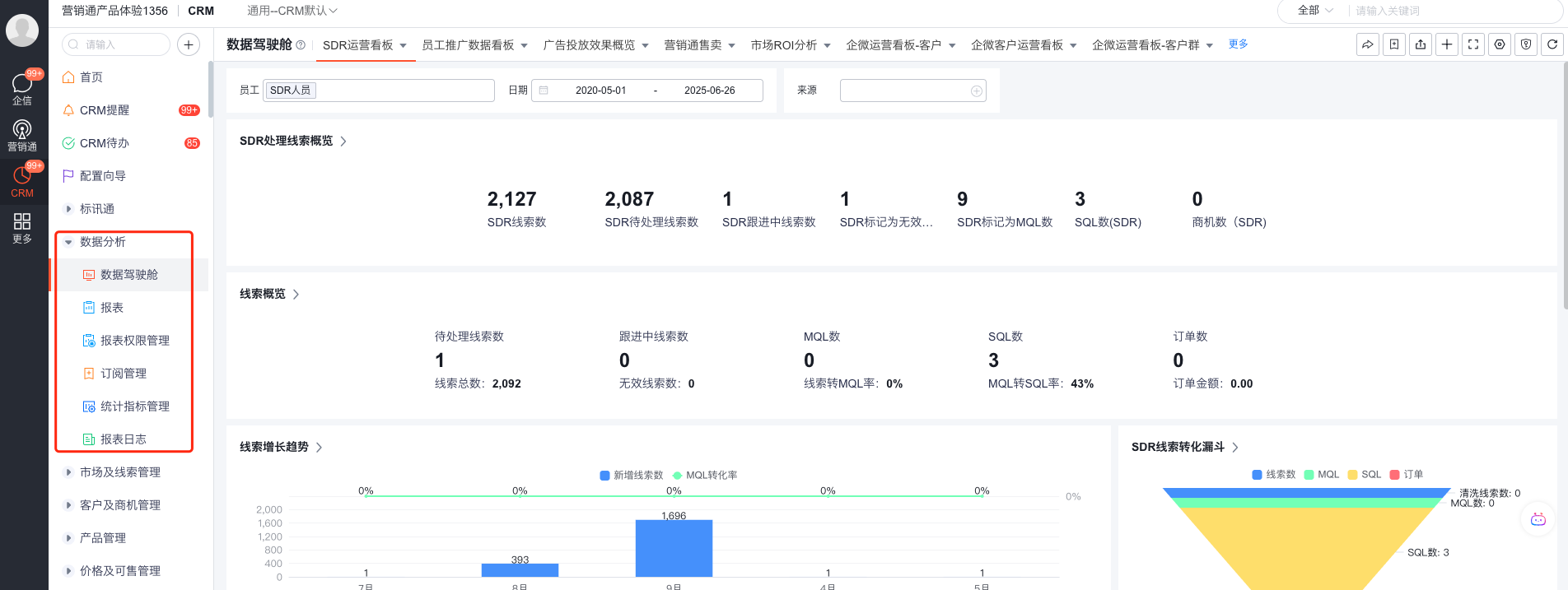Switch to 企微客户运营看板 tab

point(1017,45)
